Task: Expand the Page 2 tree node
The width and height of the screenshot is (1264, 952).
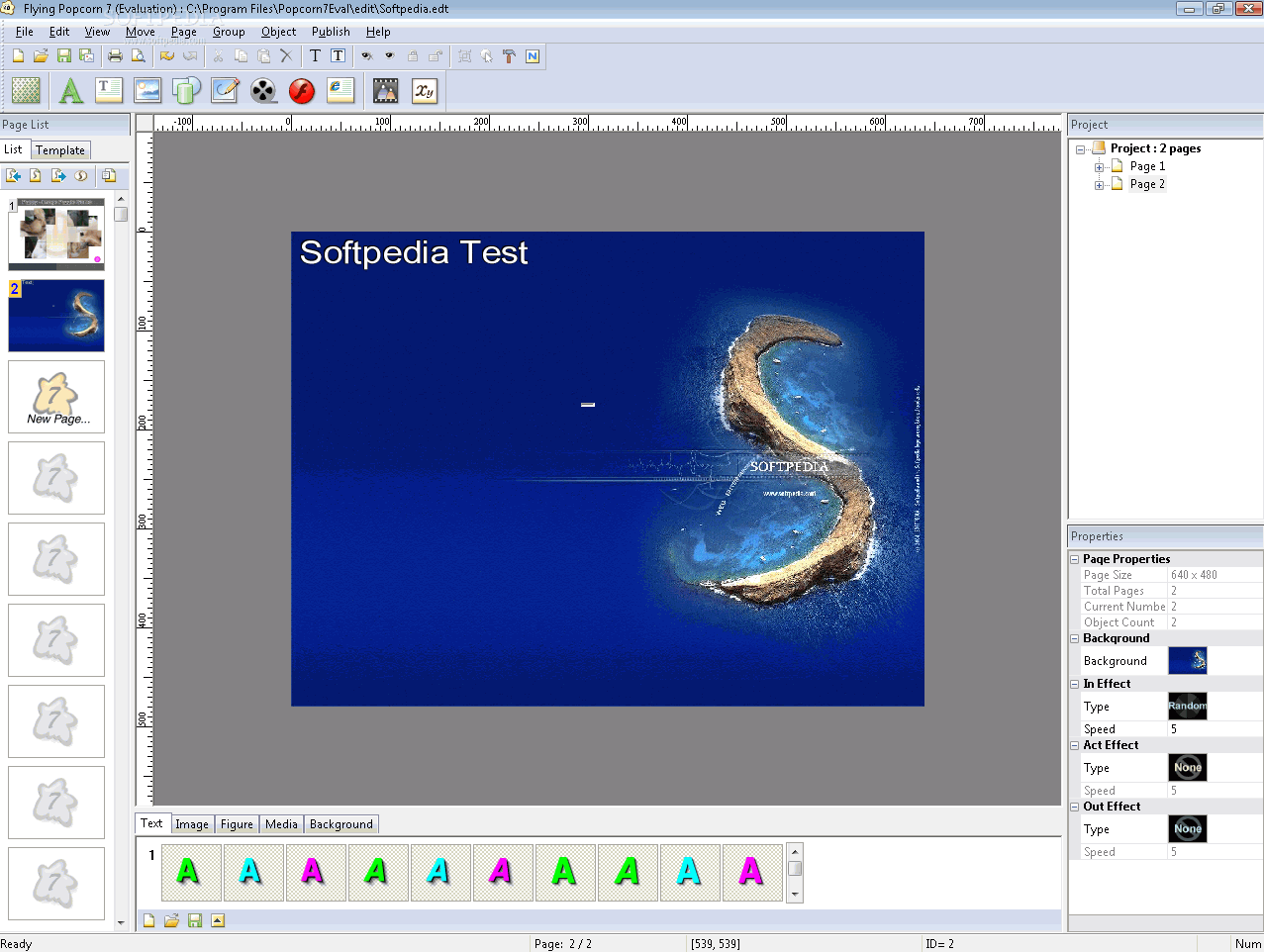Action: [x=1099, y=185]
